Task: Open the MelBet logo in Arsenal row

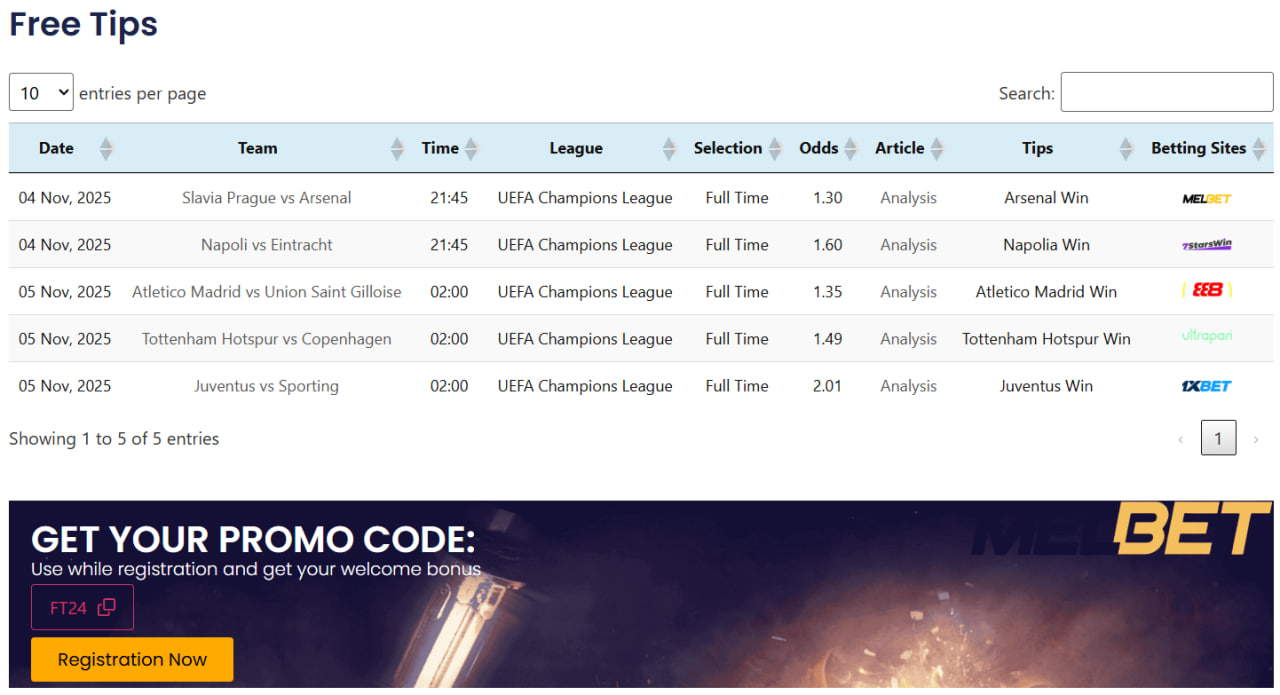Action: [1206, 198]
